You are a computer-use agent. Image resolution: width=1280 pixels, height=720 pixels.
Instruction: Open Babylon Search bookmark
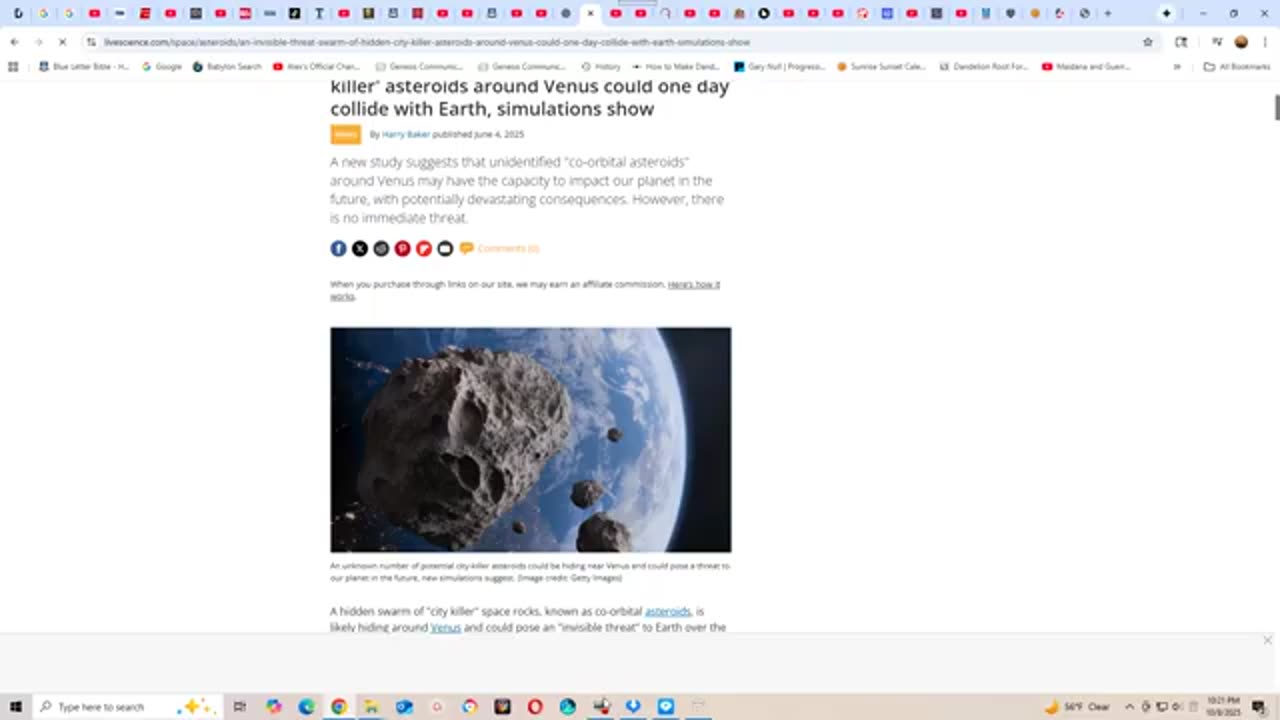[x=227, y=67]
